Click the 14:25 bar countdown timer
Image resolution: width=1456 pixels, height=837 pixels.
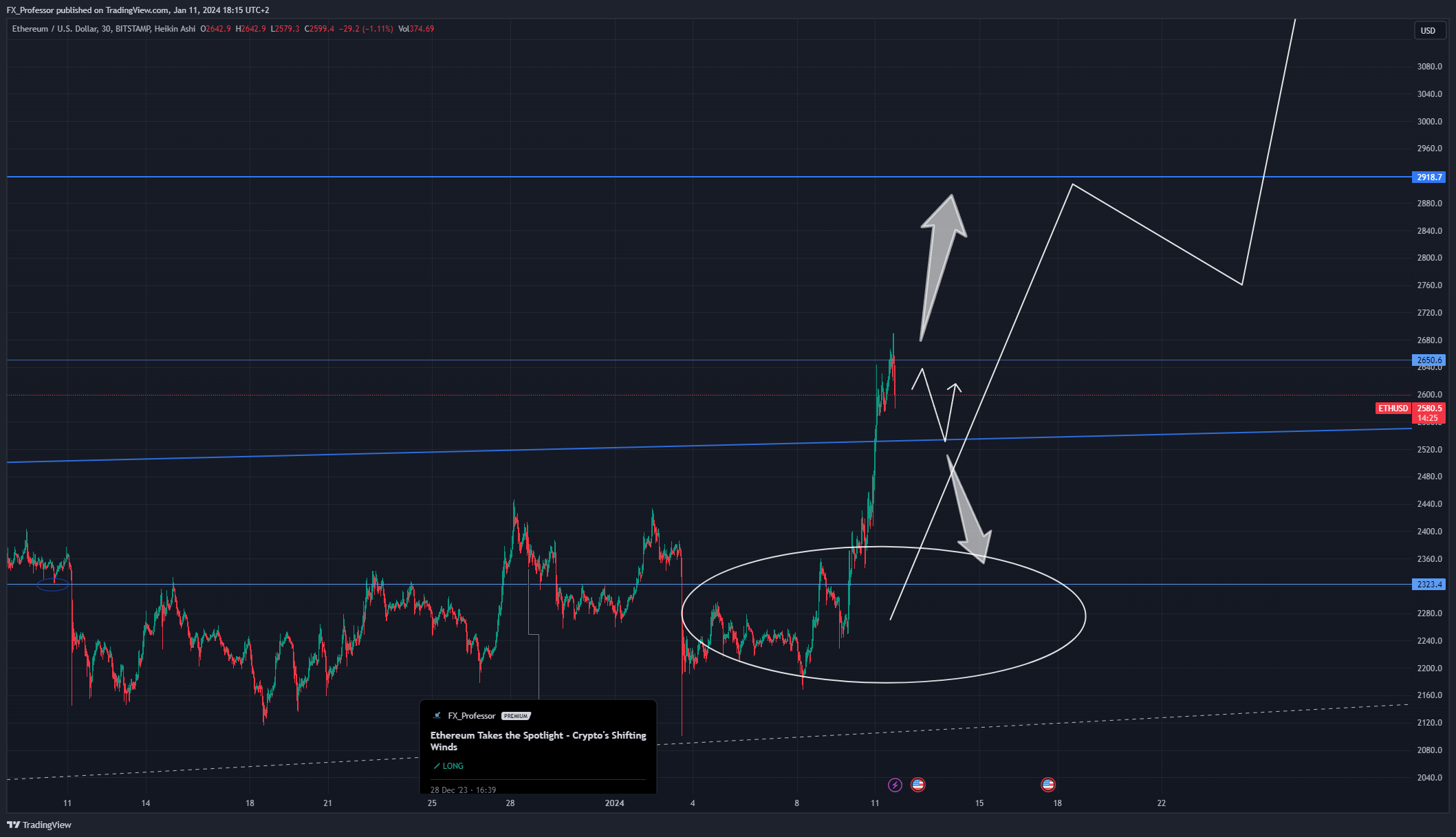[1428, 418]
